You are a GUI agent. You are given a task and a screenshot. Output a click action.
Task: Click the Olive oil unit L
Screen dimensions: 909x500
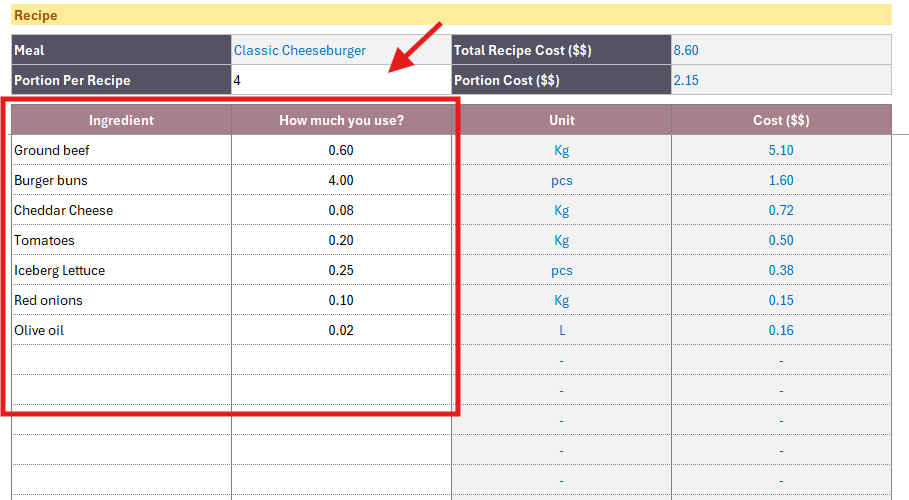(562, 330)
